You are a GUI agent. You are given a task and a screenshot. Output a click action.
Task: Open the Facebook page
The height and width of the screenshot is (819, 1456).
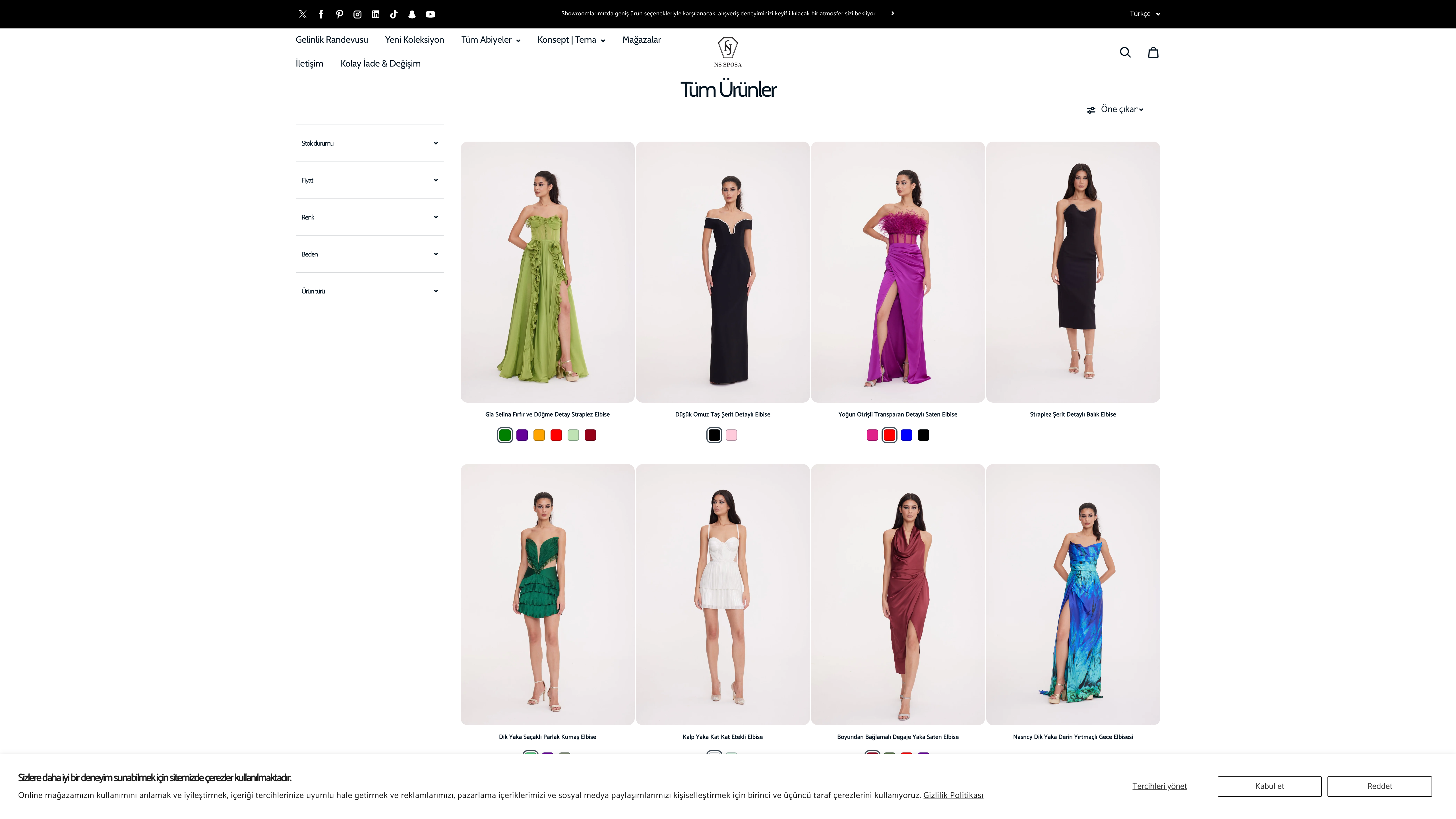pyautogui.click(x=321, y=14)
